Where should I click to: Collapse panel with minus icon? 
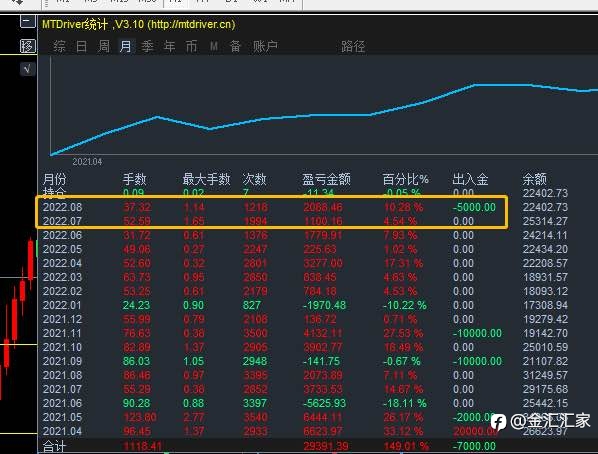[27, 21]
